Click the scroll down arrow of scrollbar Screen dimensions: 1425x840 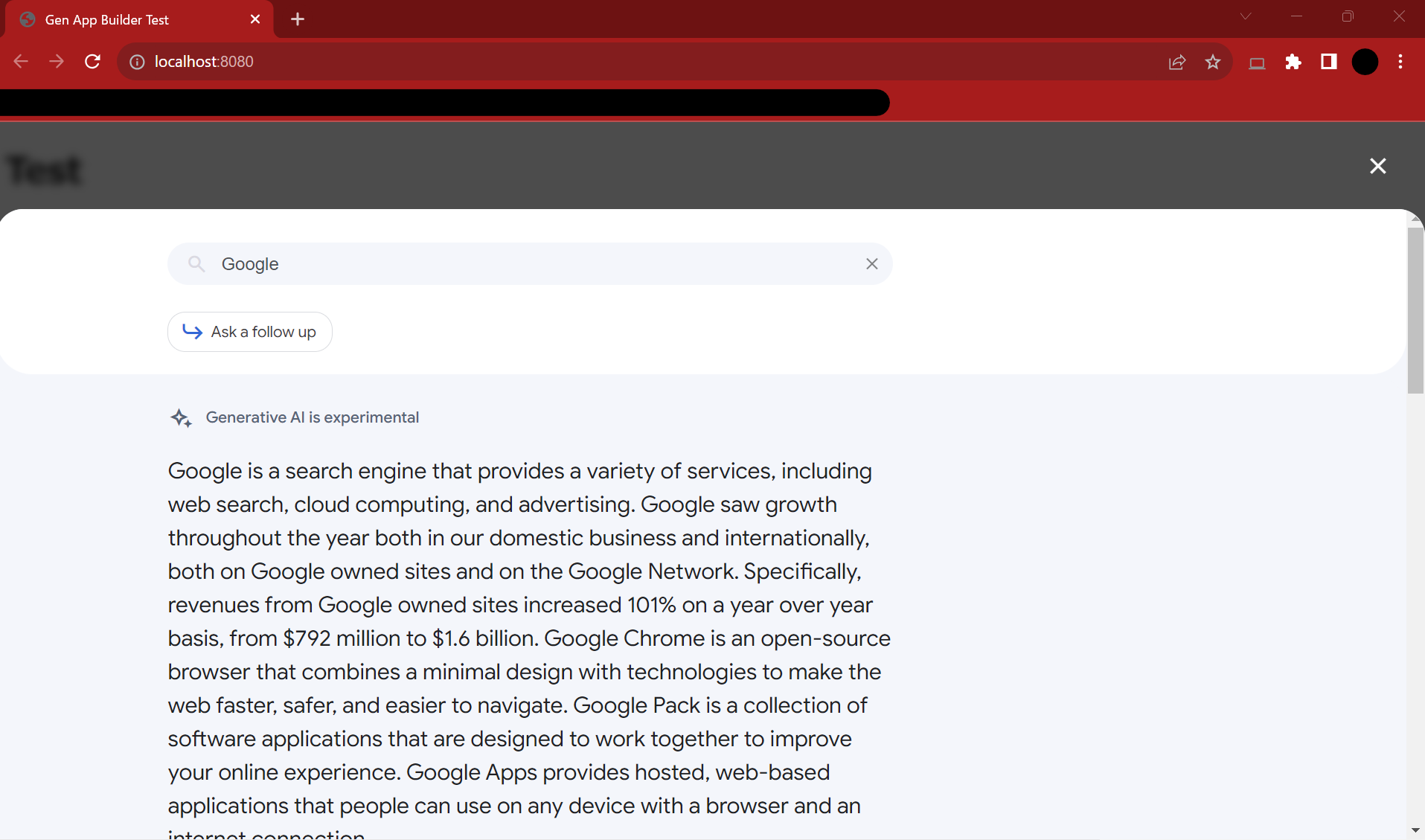click(1415, 830)
